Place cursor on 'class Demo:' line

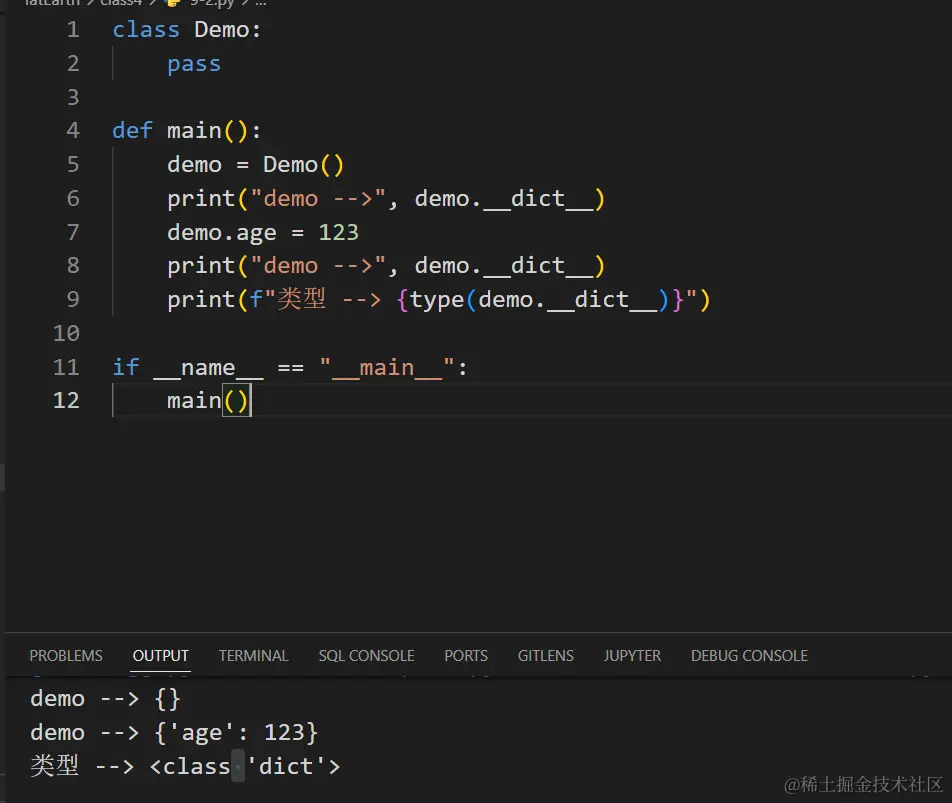point(186,30)
